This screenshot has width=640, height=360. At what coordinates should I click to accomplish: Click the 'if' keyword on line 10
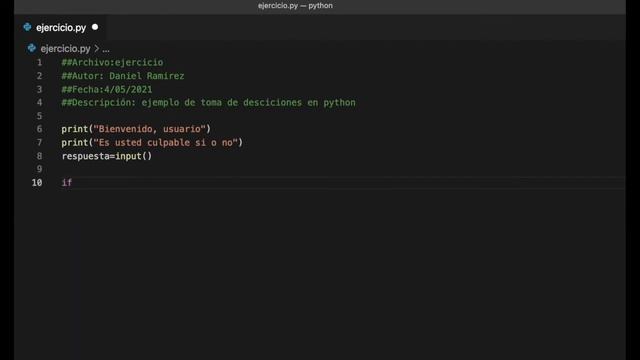[67, 182]
